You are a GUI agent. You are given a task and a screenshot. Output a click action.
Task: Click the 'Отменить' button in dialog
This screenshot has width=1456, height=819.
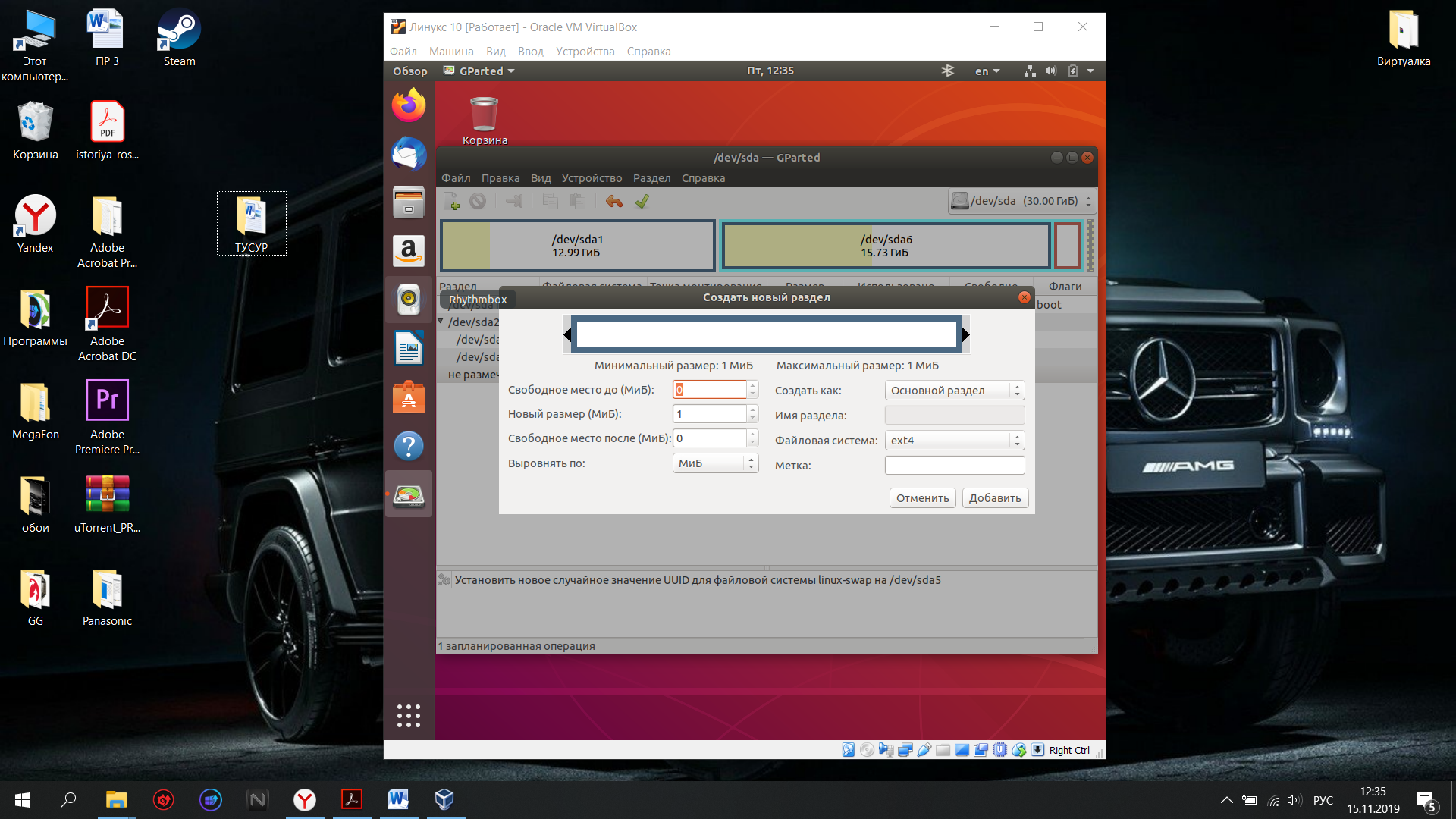922,498
